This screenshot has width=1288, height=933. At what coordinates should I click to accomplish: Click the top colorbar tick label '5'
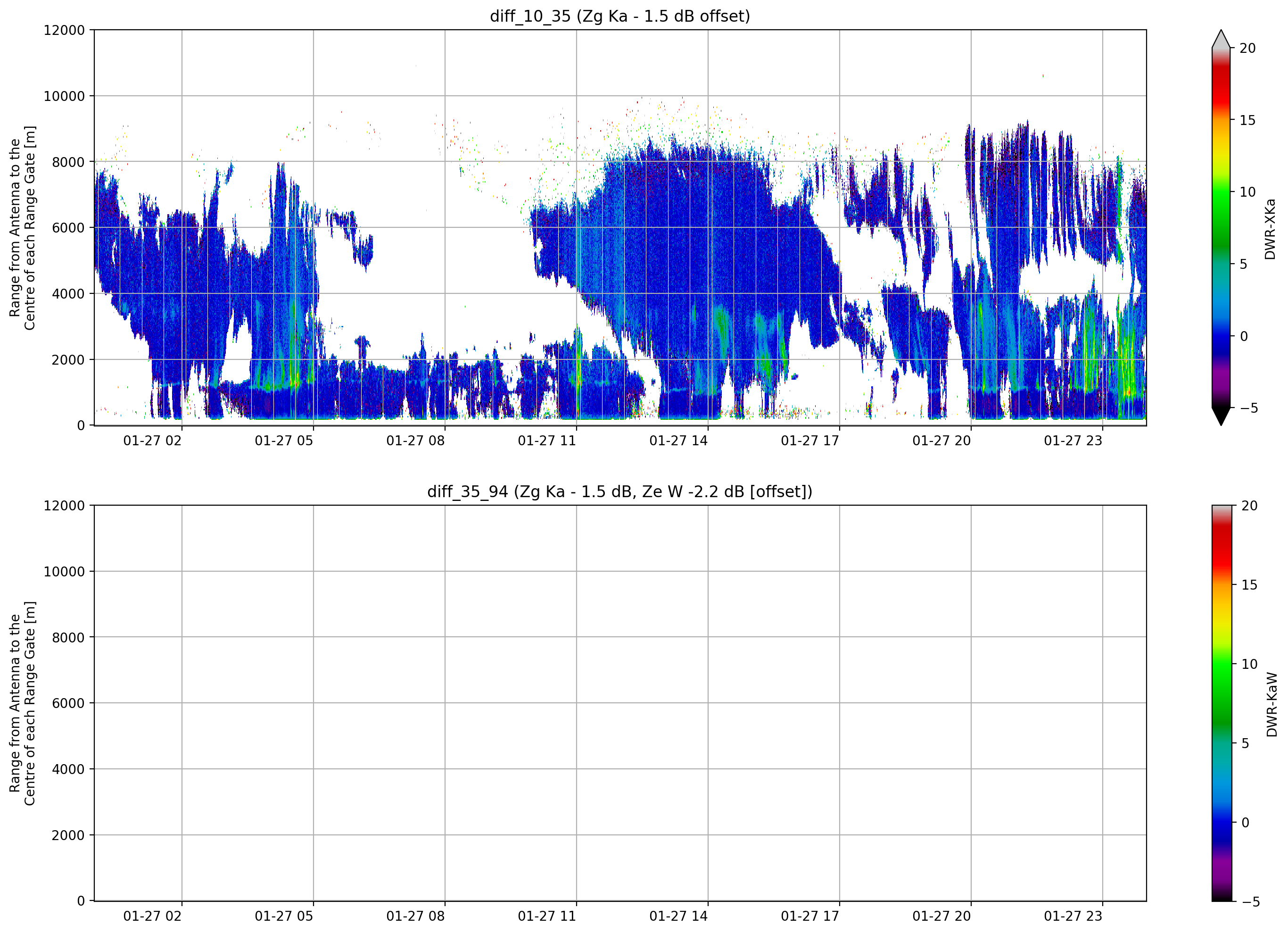tap(1243, 264)
